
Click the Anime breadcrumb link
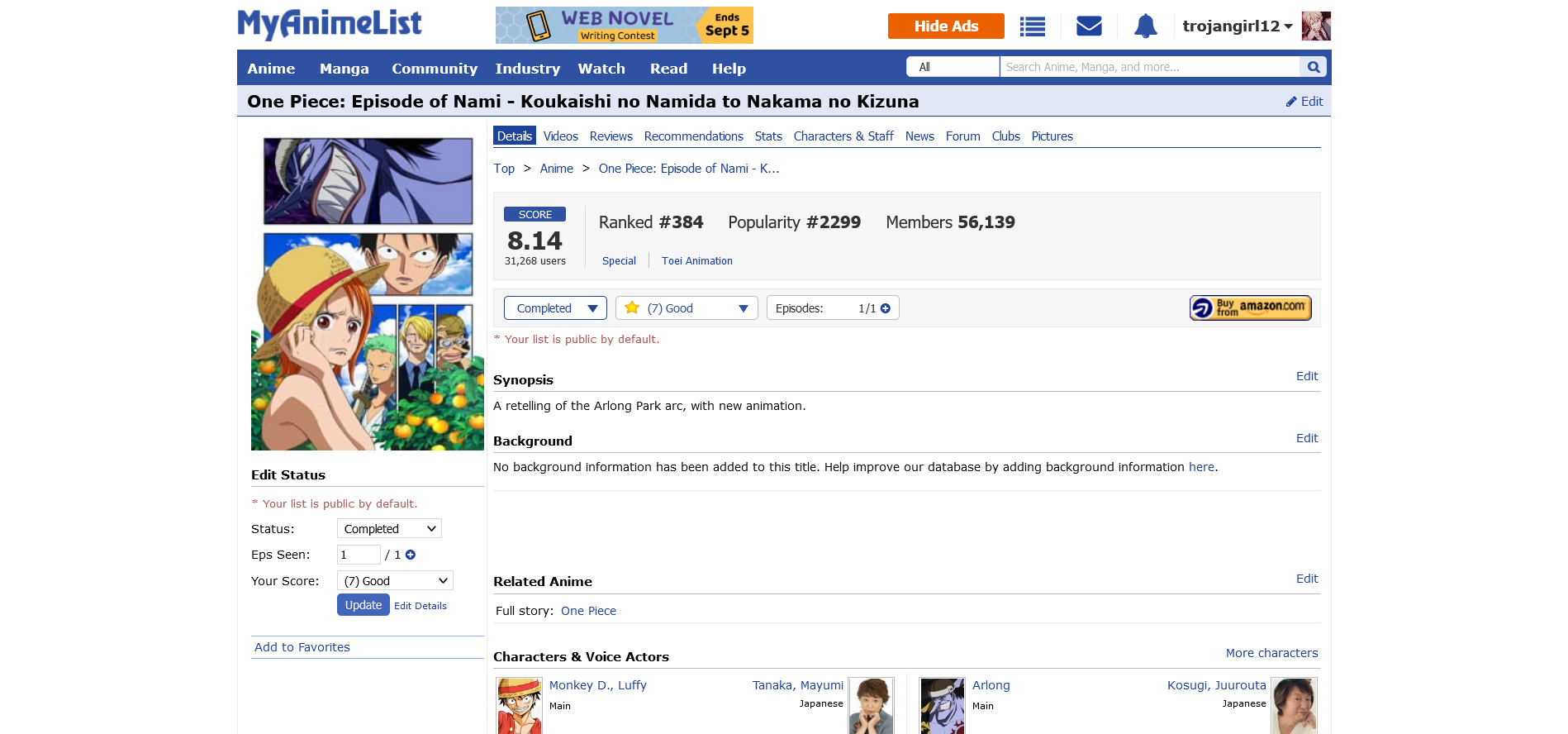[x=557, y=169]
